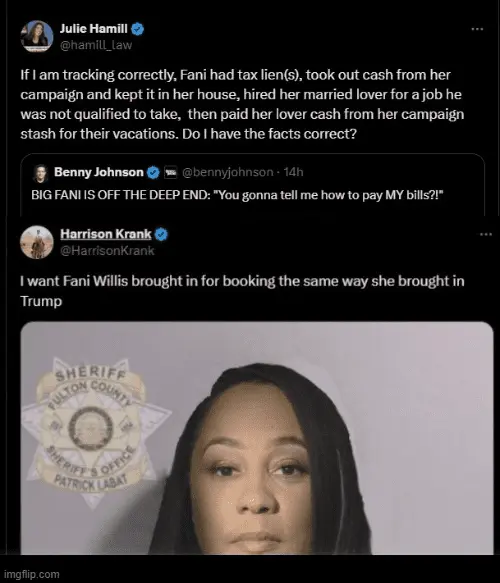Open the quoted Benny Johnson tweet text
The height and width of the screenshot is (583, 500).
point(238,195)
